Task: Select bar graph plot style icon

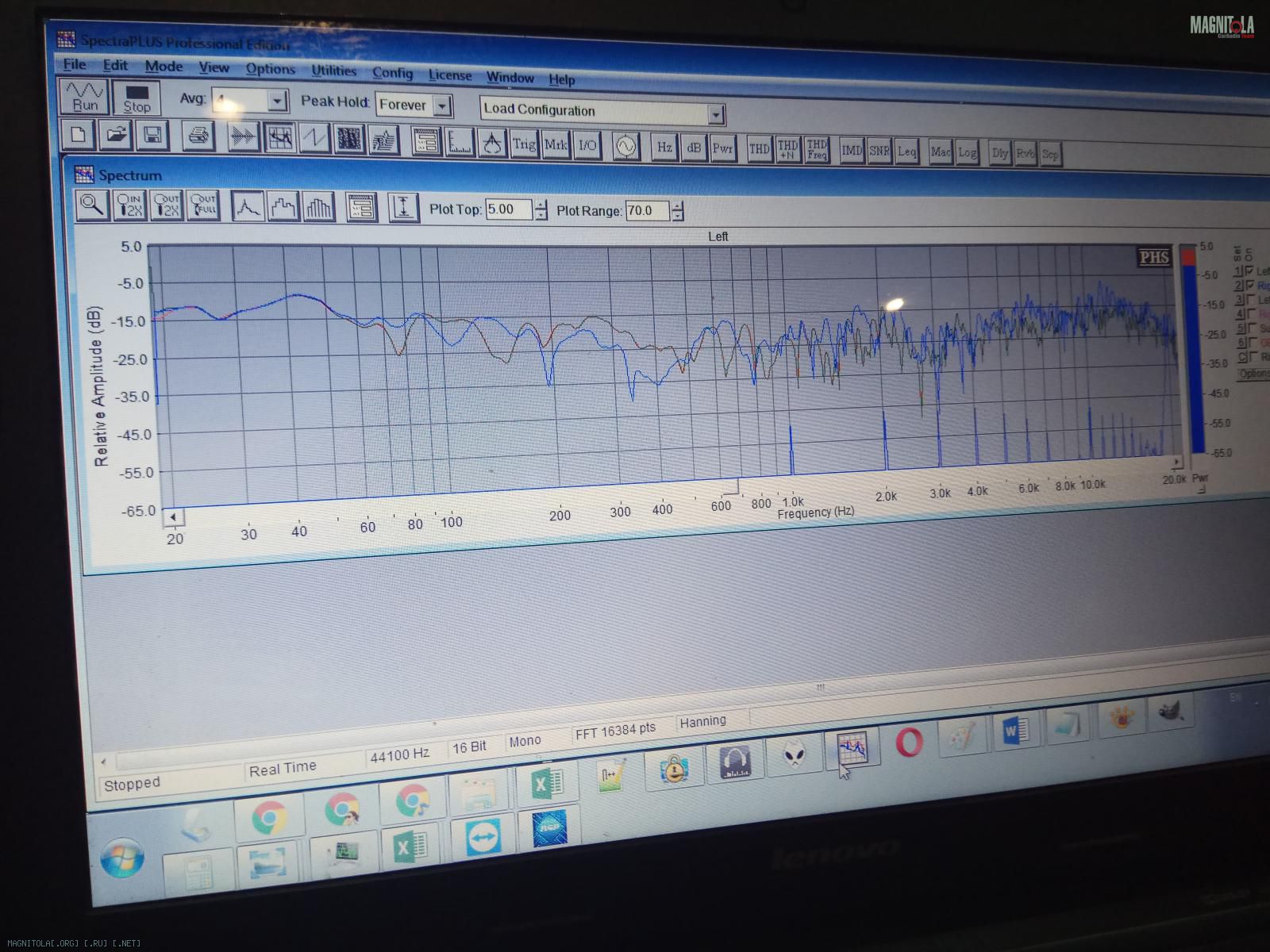Action: click(x=318, y=208)
